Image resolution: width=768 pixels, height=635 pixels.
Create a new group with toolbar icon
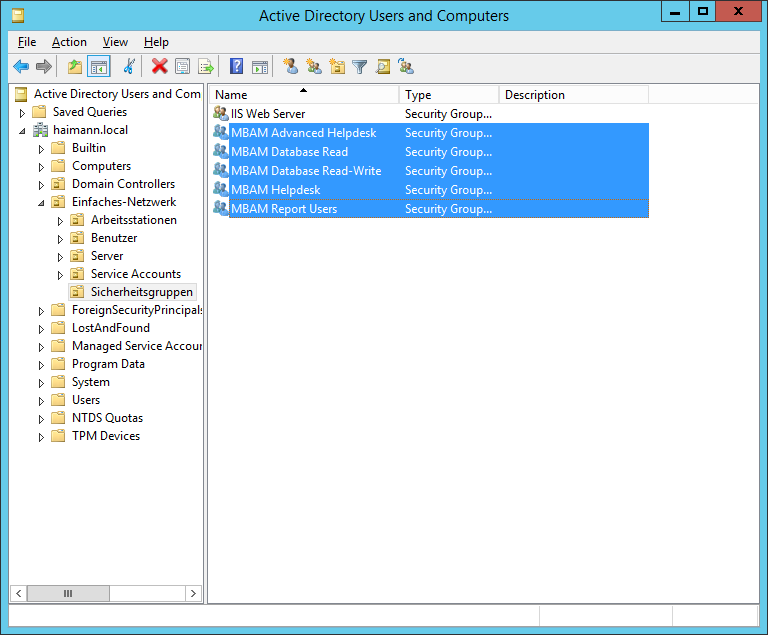313,66
